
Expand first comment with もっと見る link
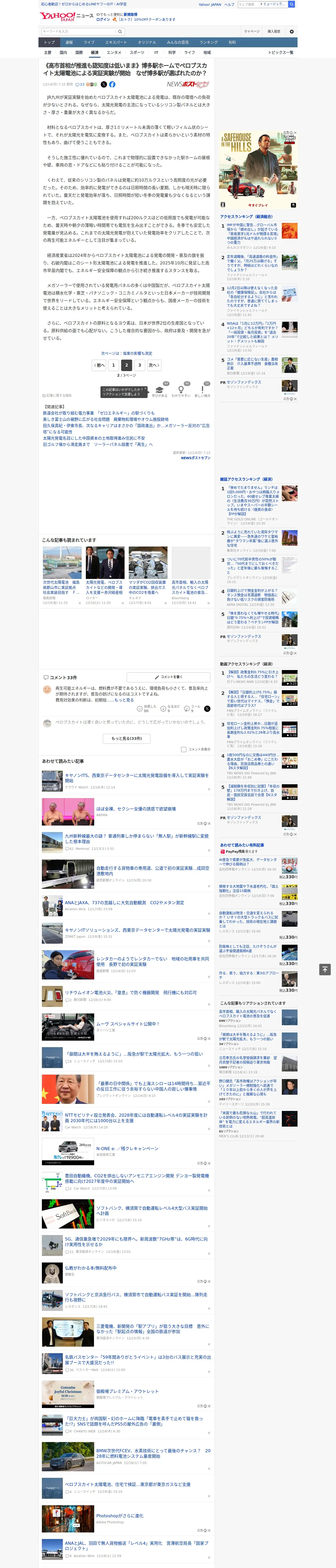[124, 700]
